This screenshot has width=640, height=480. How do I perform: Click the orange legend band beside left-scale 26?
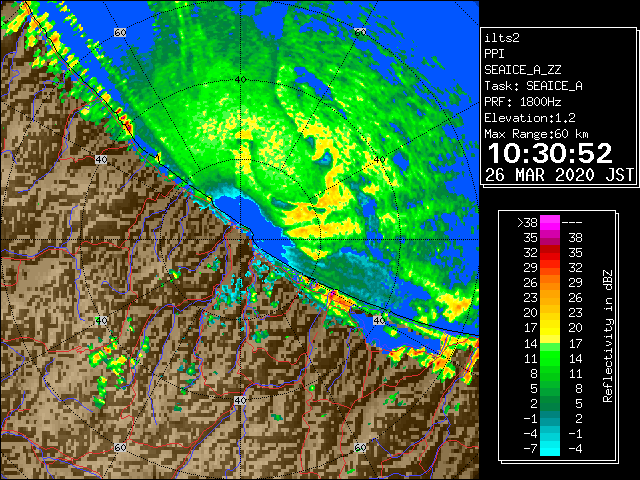coord(550,282)
